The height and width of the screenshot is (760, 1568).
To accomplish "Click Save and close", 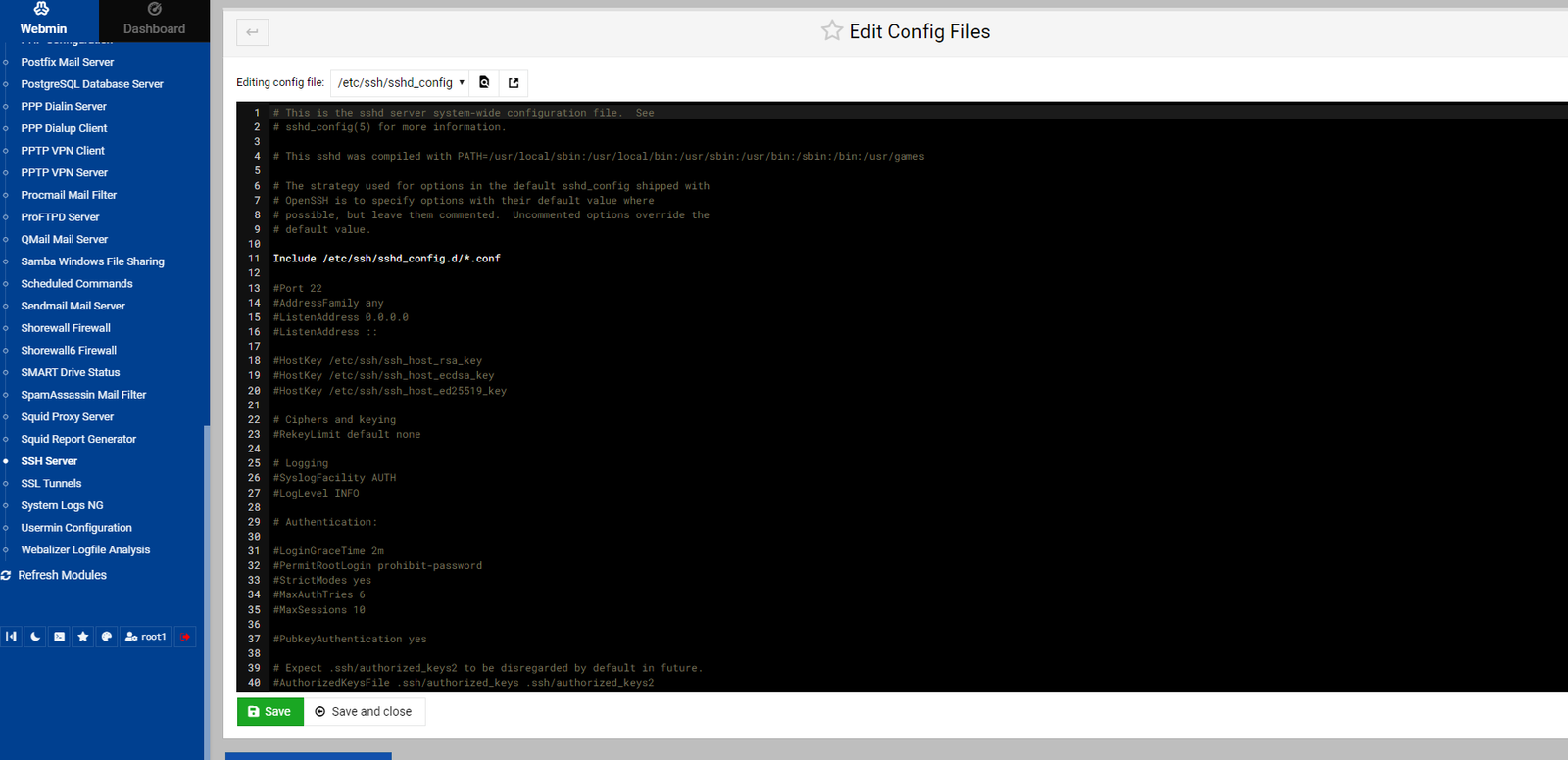I will (364, 712).
